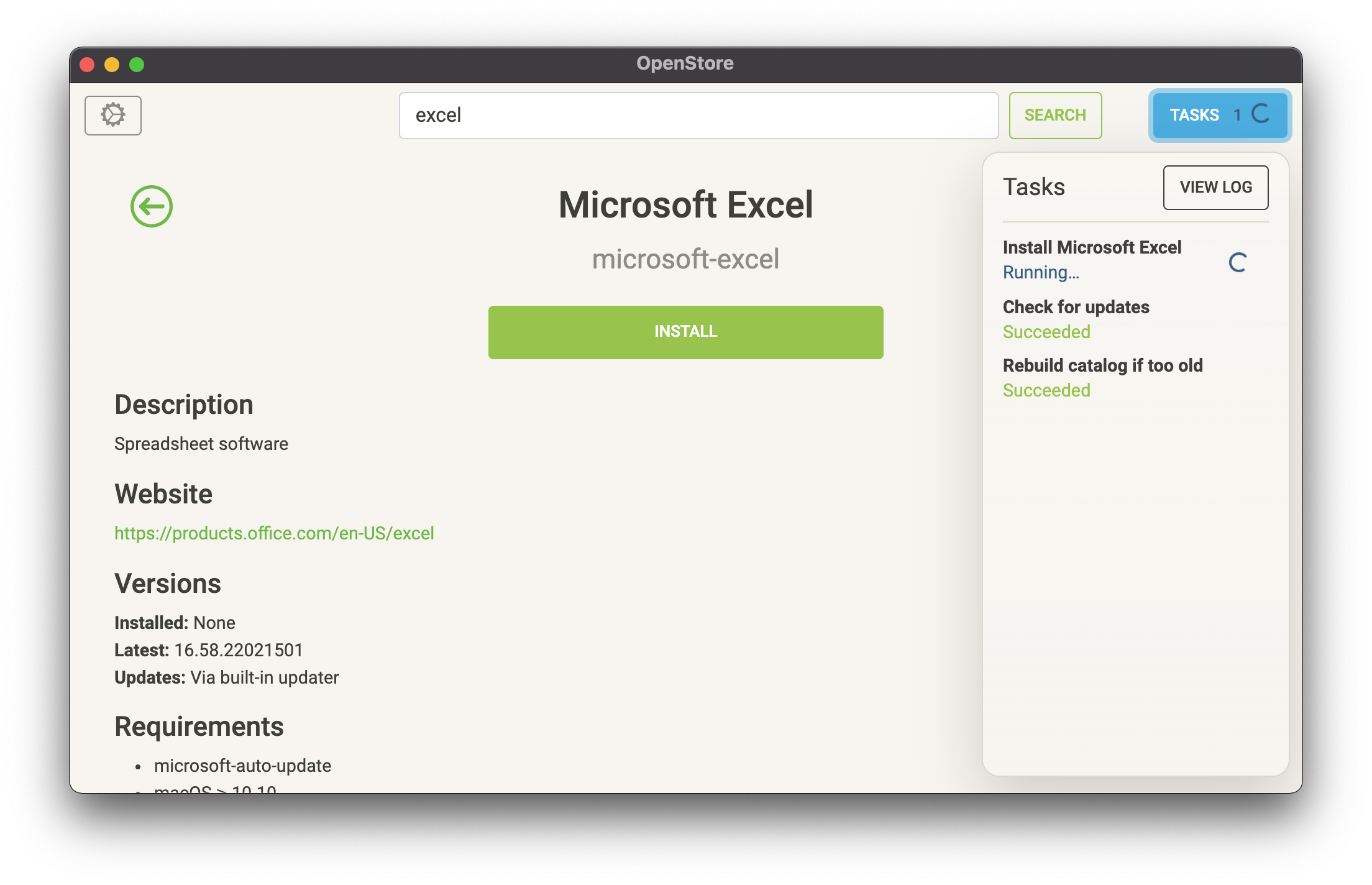Select the Check for updates task
The width and height of the screenshot is (1372, 885).
point(1076,307)
